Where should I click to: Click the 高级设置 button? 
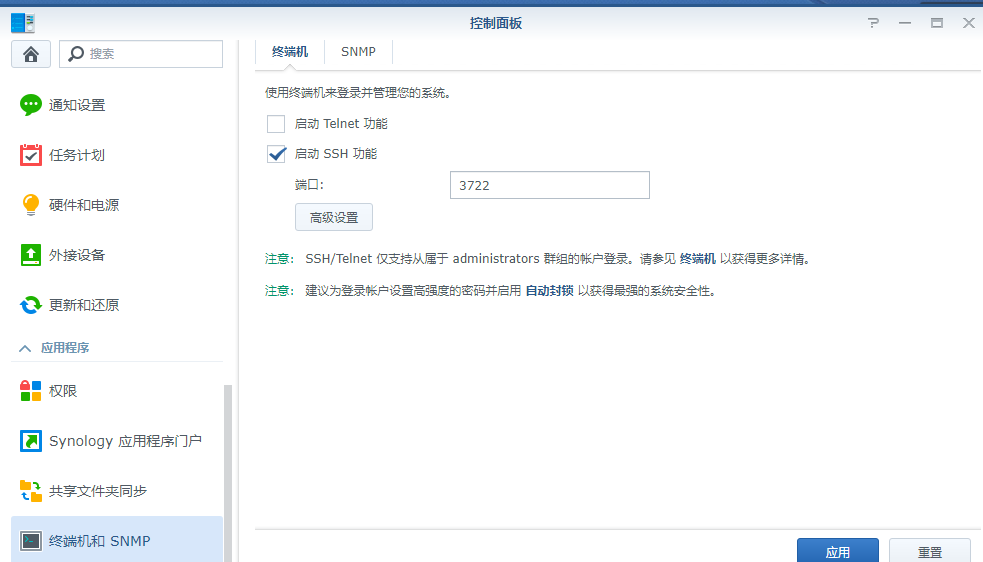point(333,217)
